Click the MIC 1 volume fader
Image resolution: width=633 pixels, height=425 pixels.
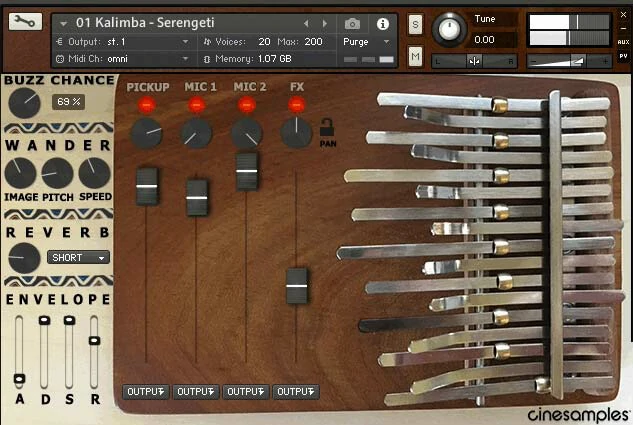197,198
